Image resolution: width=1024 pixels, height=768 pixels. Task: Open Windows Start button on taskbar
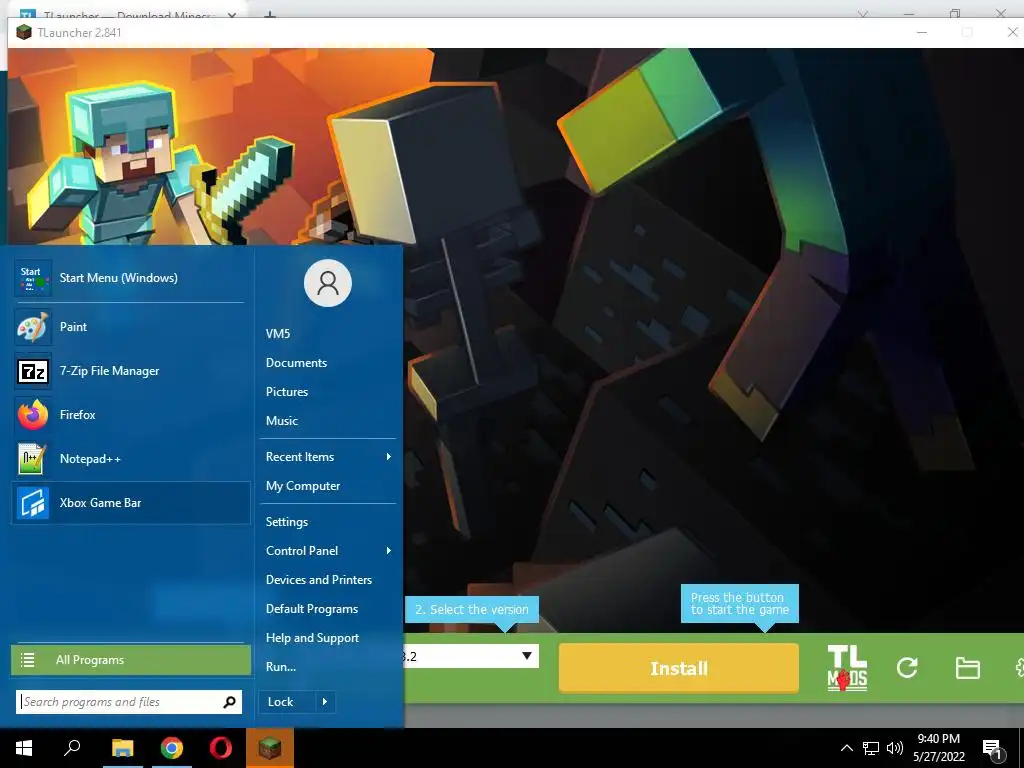pos(24,748)
